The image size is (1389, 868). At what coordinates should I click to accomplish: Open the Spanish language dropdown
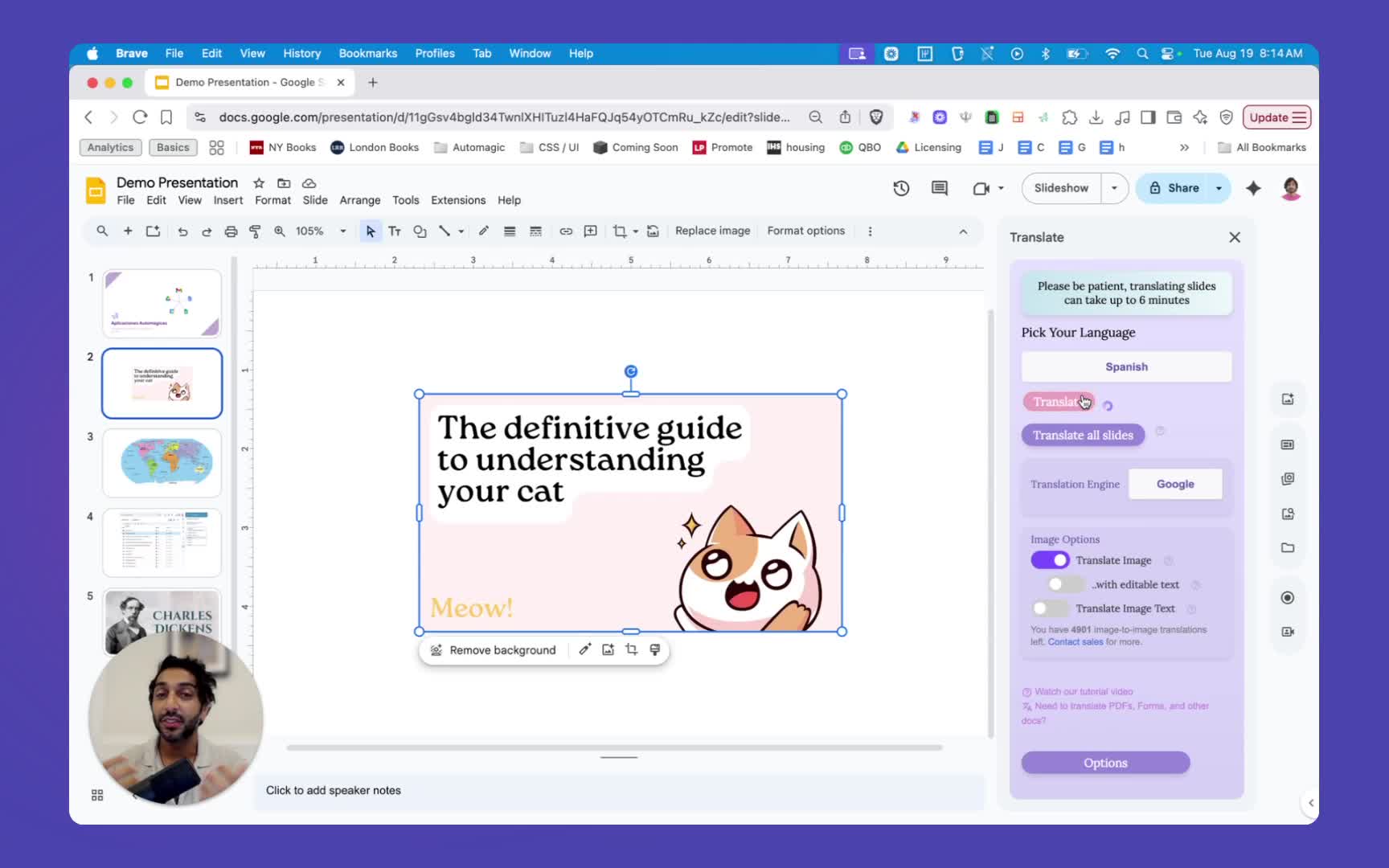[1126, 366]
